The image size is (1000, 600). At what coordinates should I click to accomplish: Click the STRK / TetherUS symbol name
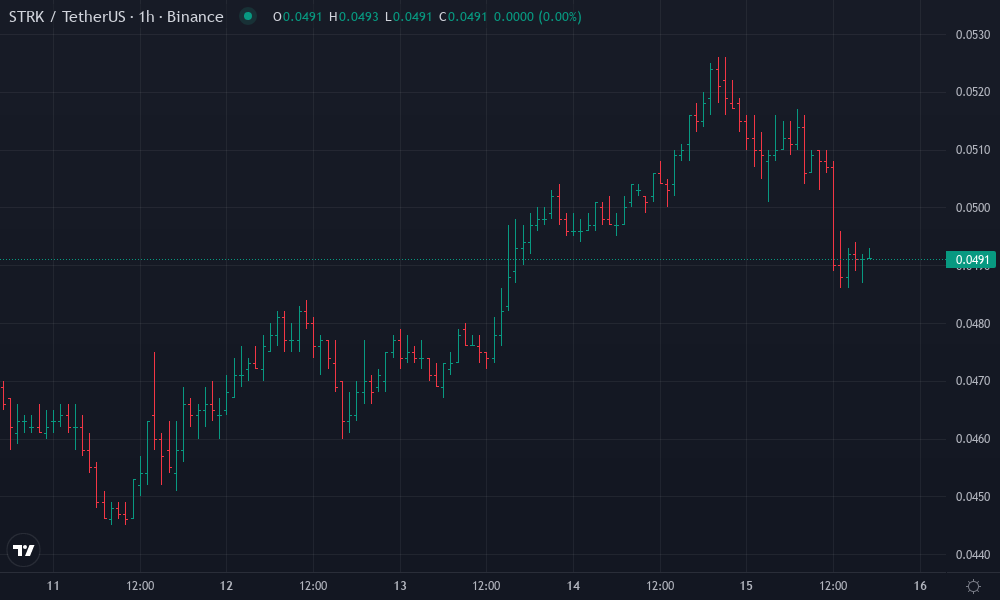[x=65, y=16]
